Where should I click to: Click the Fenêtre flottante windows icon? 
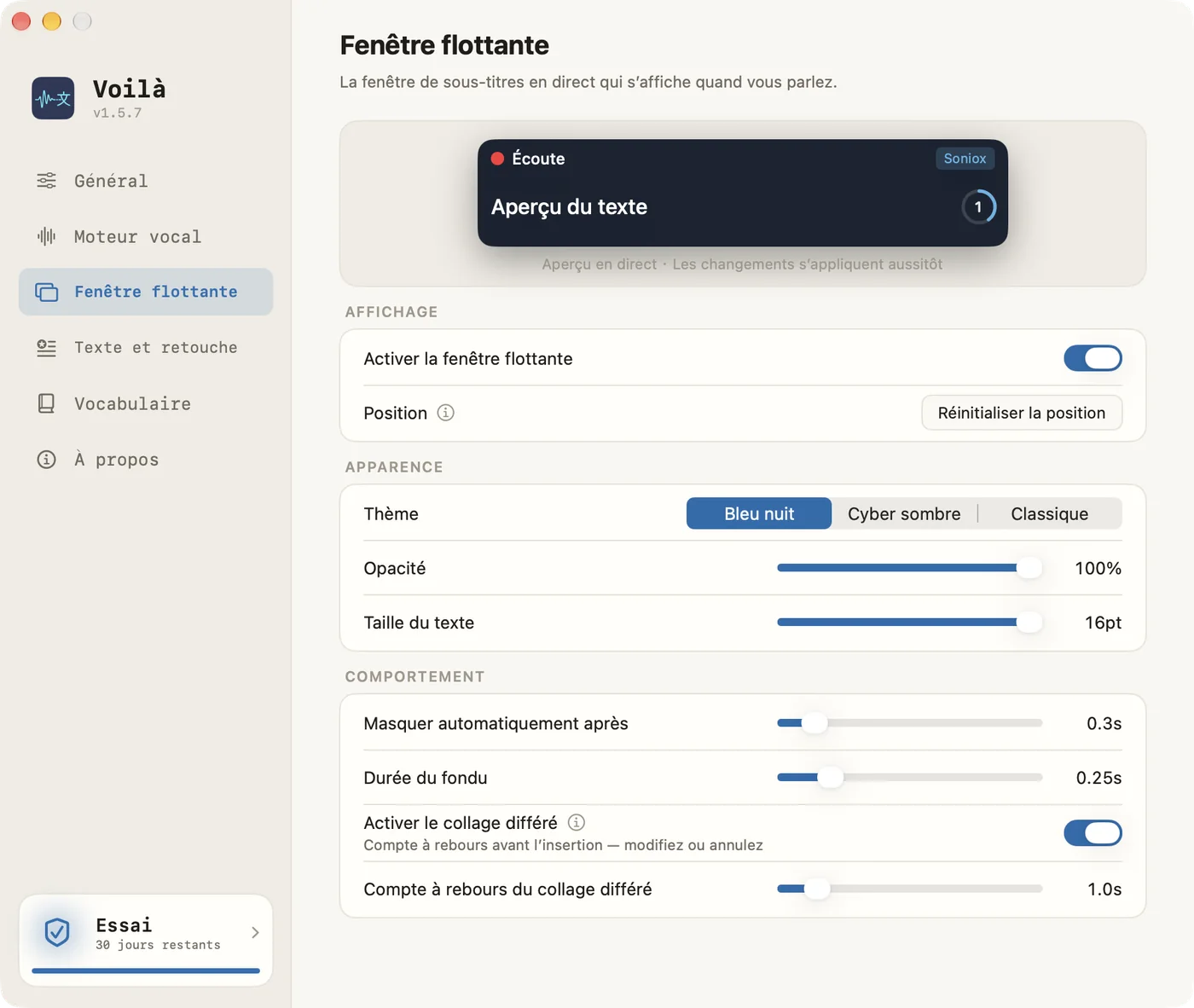[x=46, y=292]
